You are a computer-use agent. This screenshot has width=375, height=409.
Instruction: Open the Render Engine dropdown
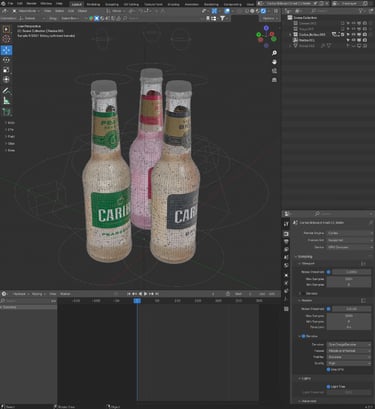(350, 233)
